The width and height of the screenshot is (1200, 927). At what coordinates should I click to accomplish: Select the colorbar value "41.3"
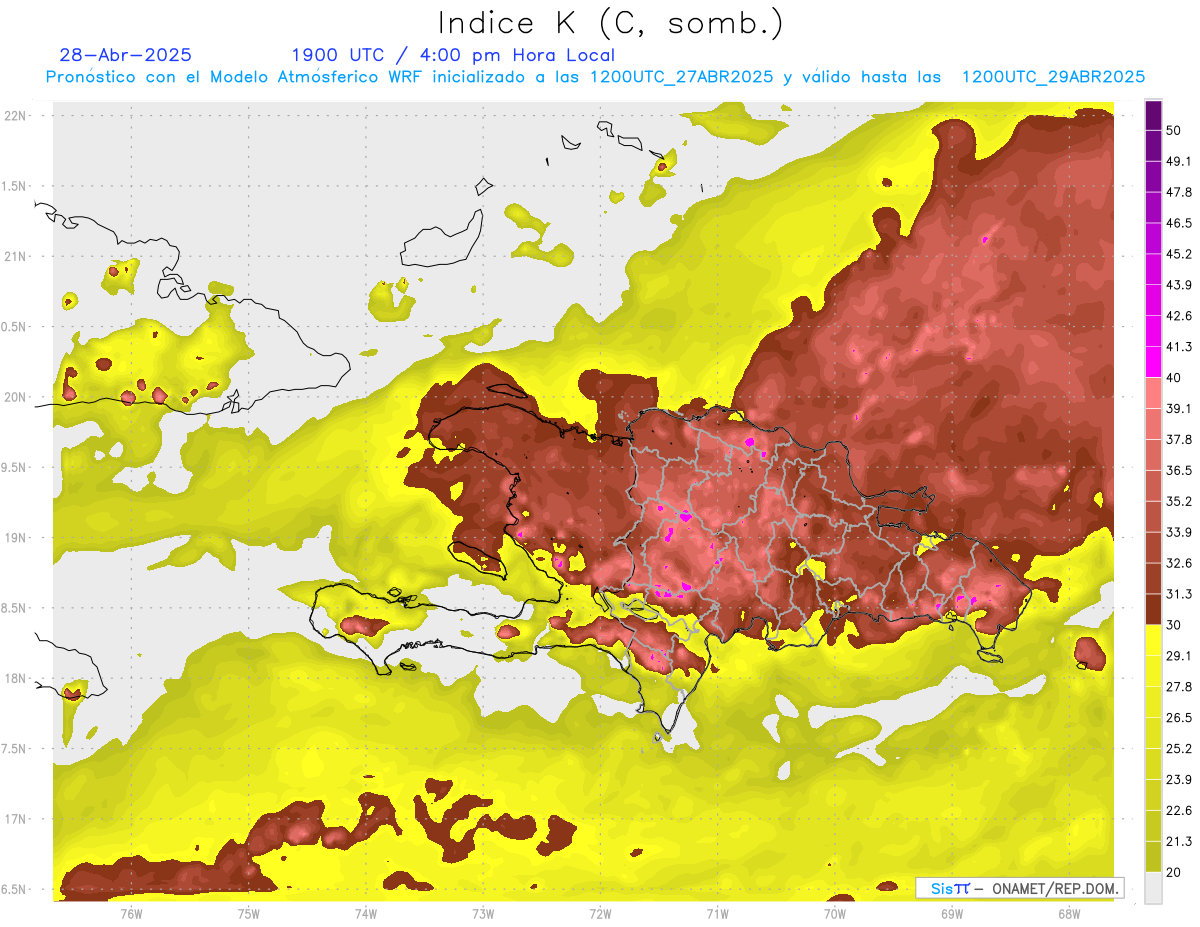(1179, 347)
